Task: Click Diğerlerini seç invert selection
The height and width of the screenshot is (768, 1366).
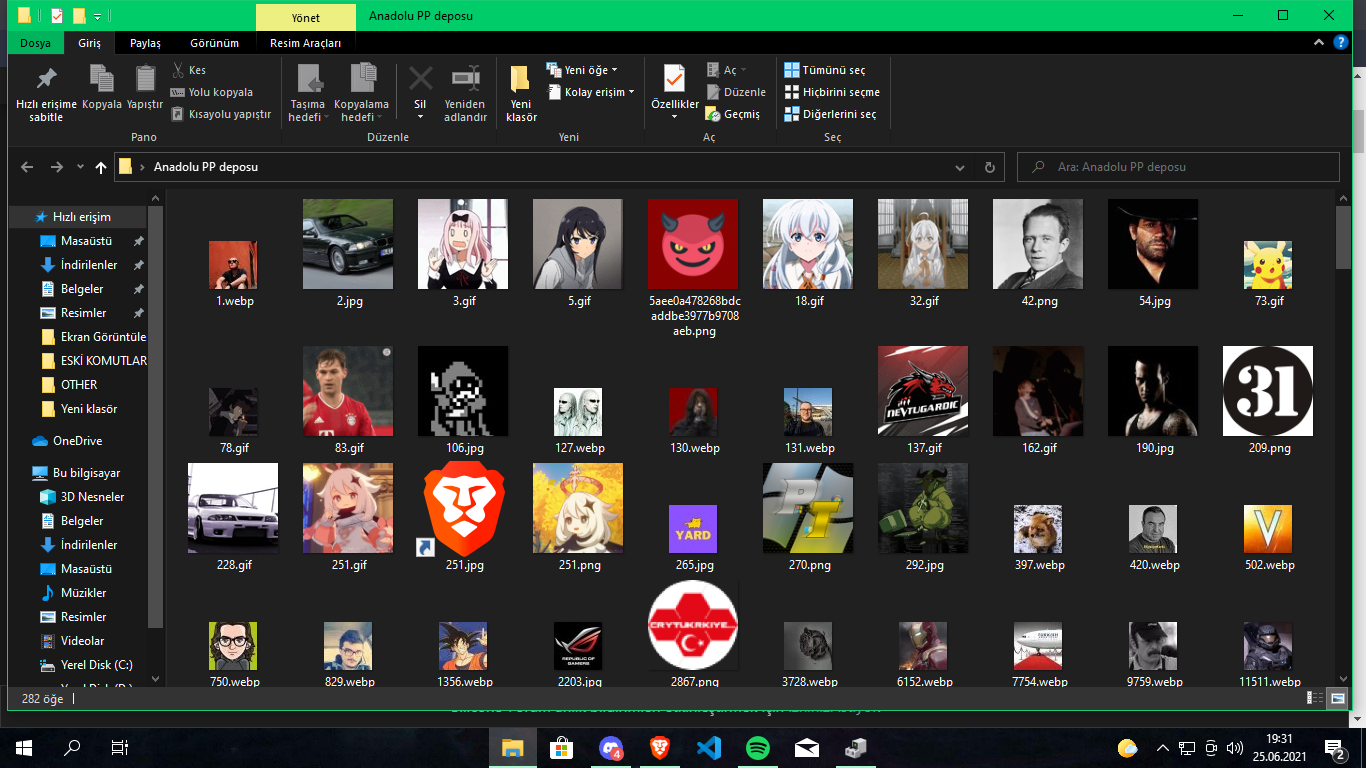Action: click(x=830, y=114)
